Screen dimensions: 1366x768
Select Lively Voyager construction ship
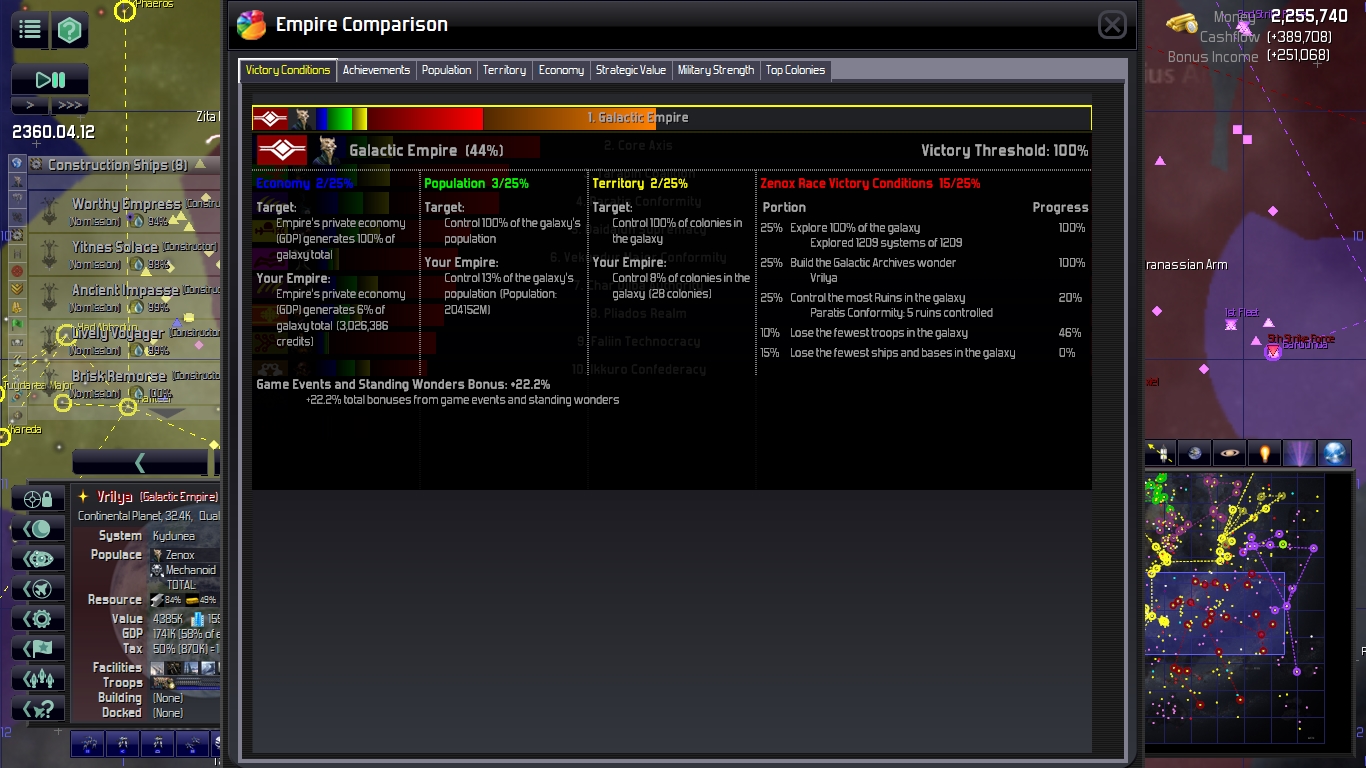click(x=125, y=340)
